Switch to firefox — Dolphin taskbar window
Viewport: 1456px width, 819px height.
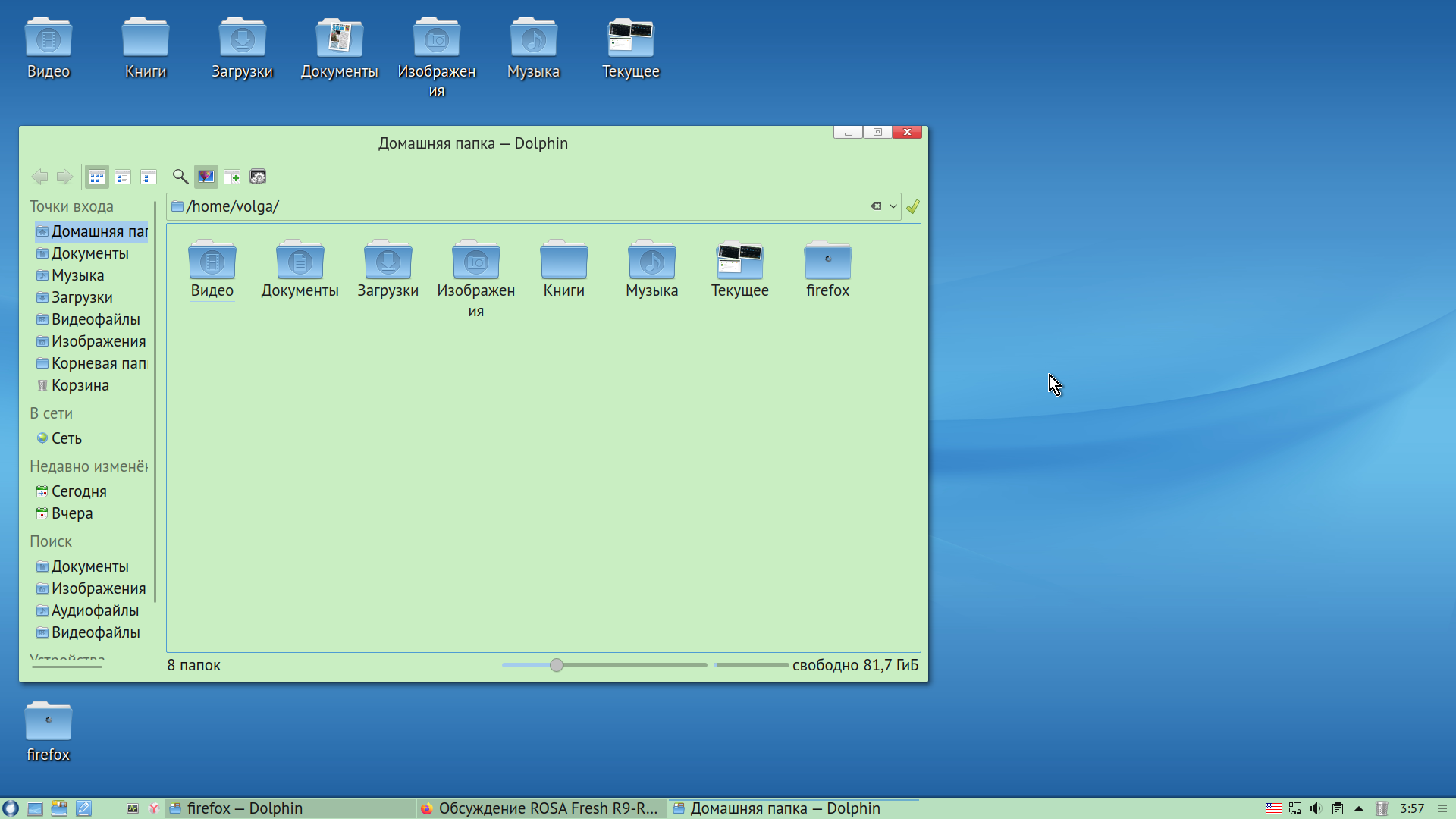[x=244, y=808]
